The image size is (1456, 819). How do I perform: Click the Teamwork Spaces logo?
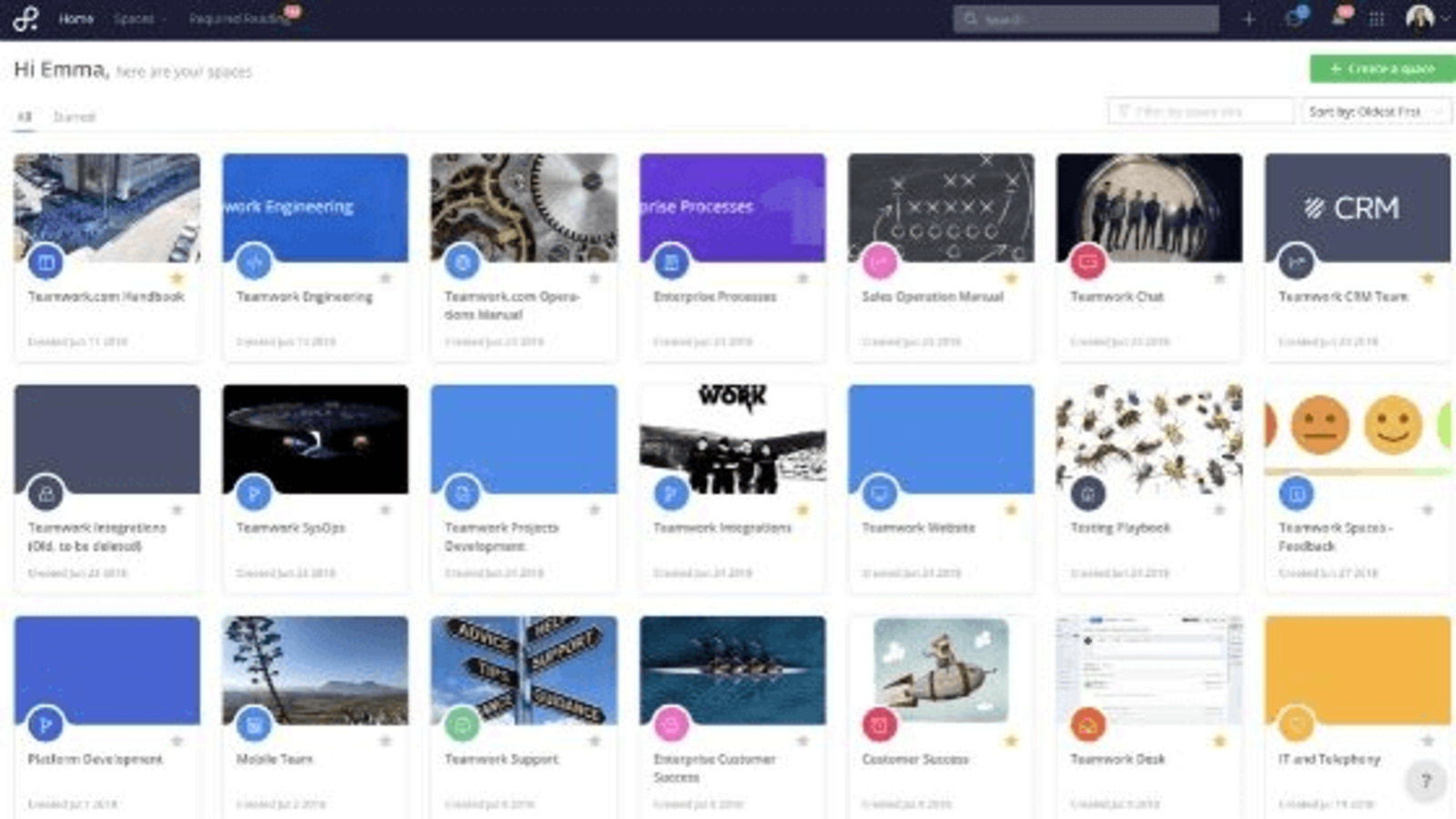tap(25, 17)
